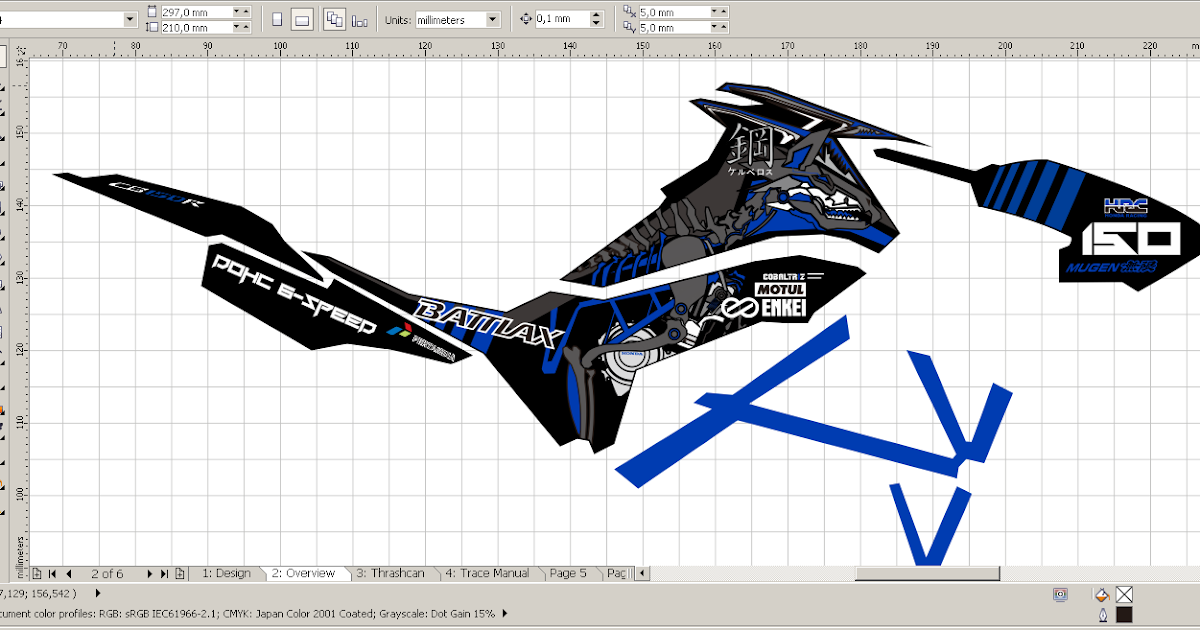Click the BATLAX text on the decal

pos(487,325)
